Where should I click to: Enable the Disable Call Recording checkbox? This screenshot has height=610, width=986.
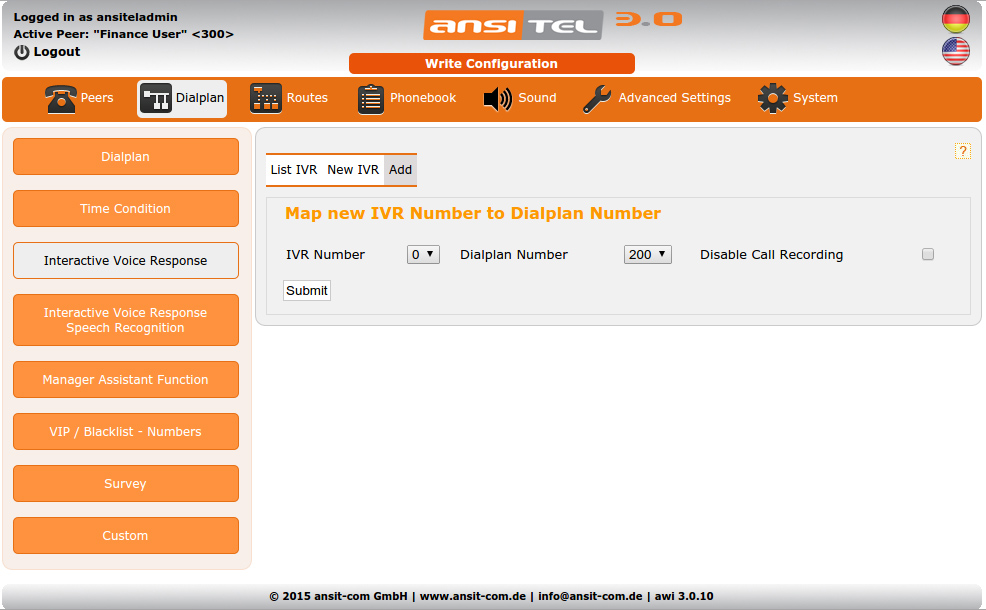[x=928, y=255]
